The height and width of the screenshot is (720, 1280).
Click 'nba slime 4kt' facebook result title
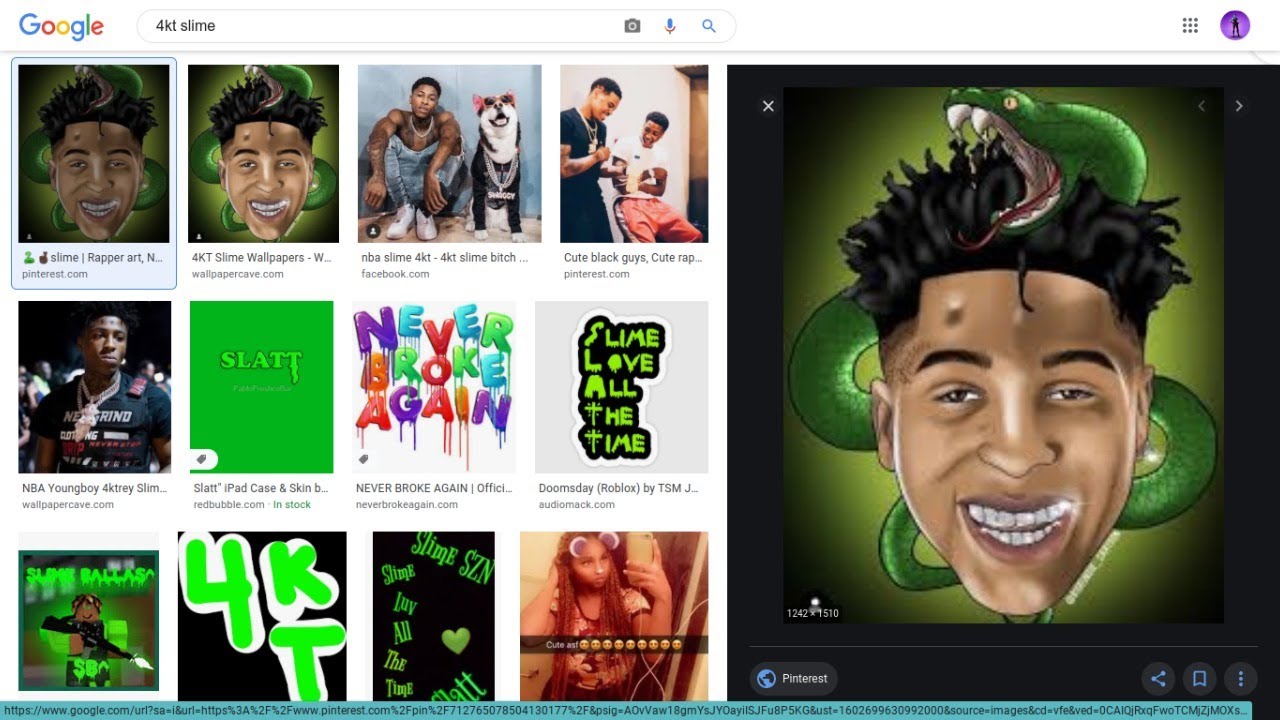(x=445, y=258)
